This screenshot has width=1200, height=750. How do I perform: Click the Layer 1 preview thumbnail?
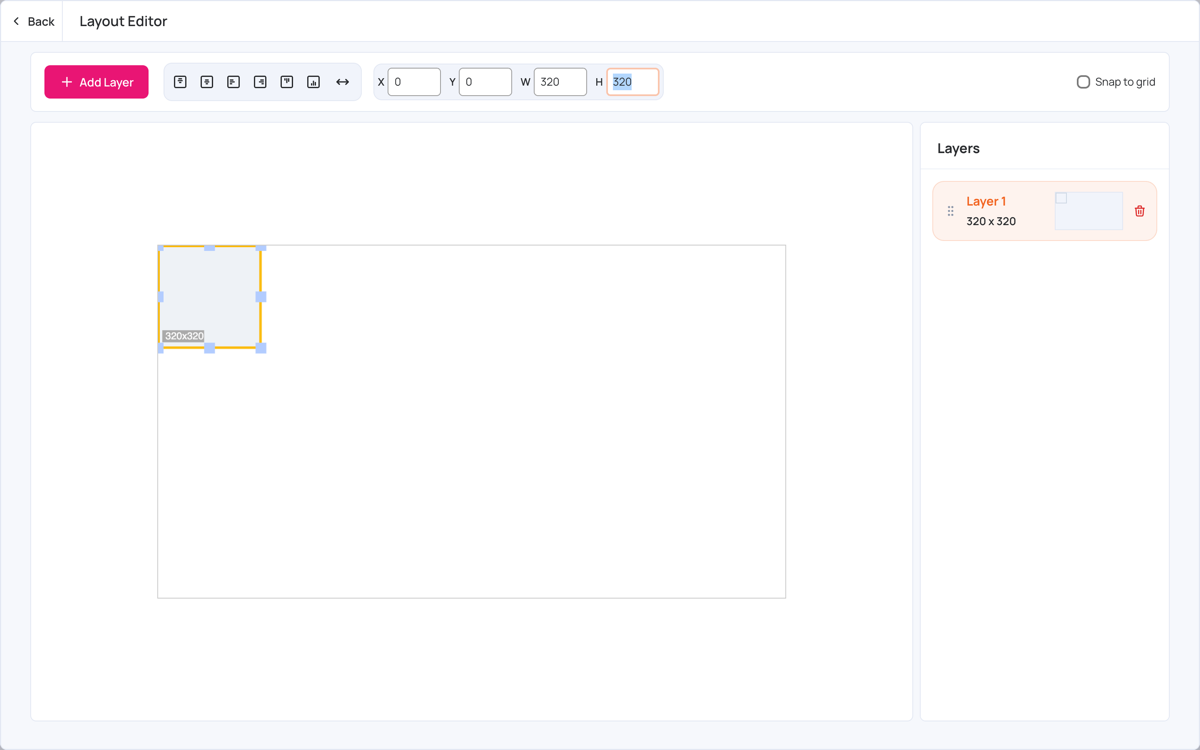[x=1089, y=211]
